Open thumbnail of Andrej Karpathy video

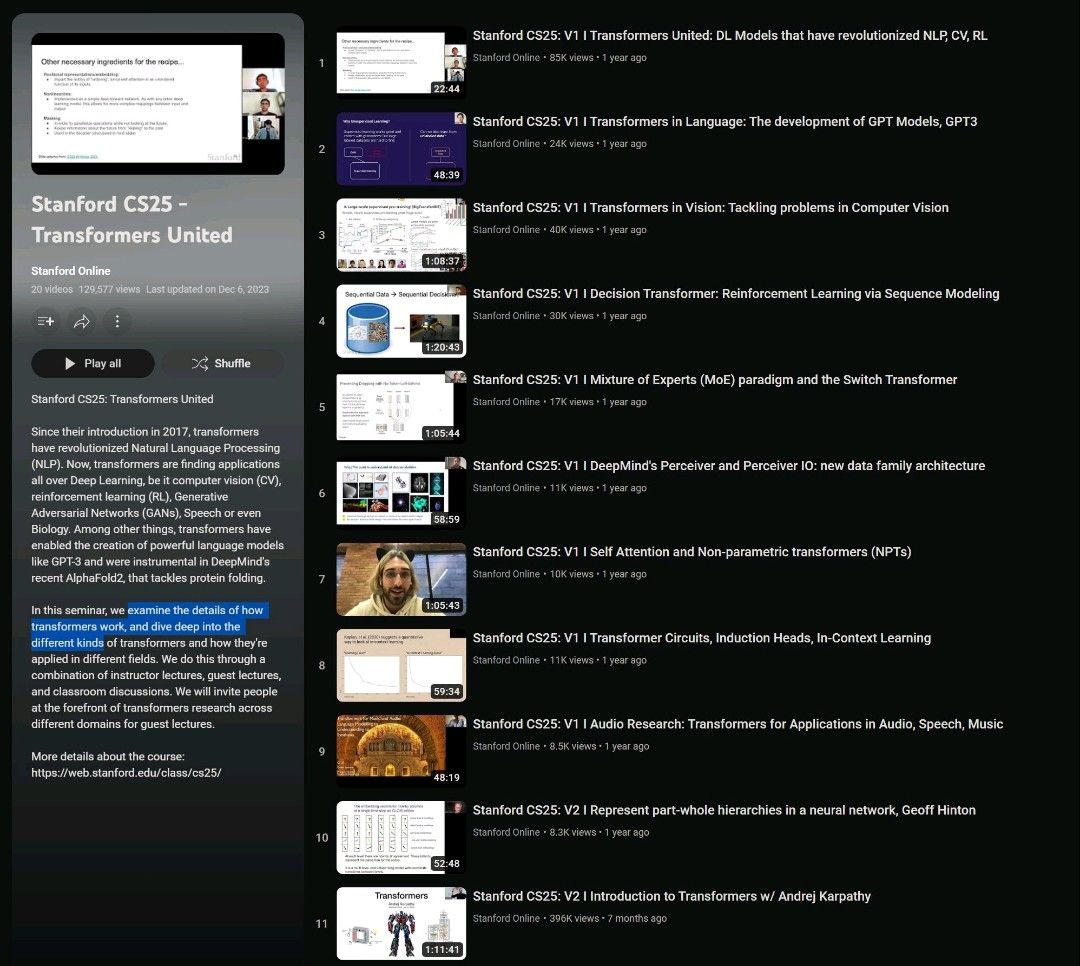401,924
